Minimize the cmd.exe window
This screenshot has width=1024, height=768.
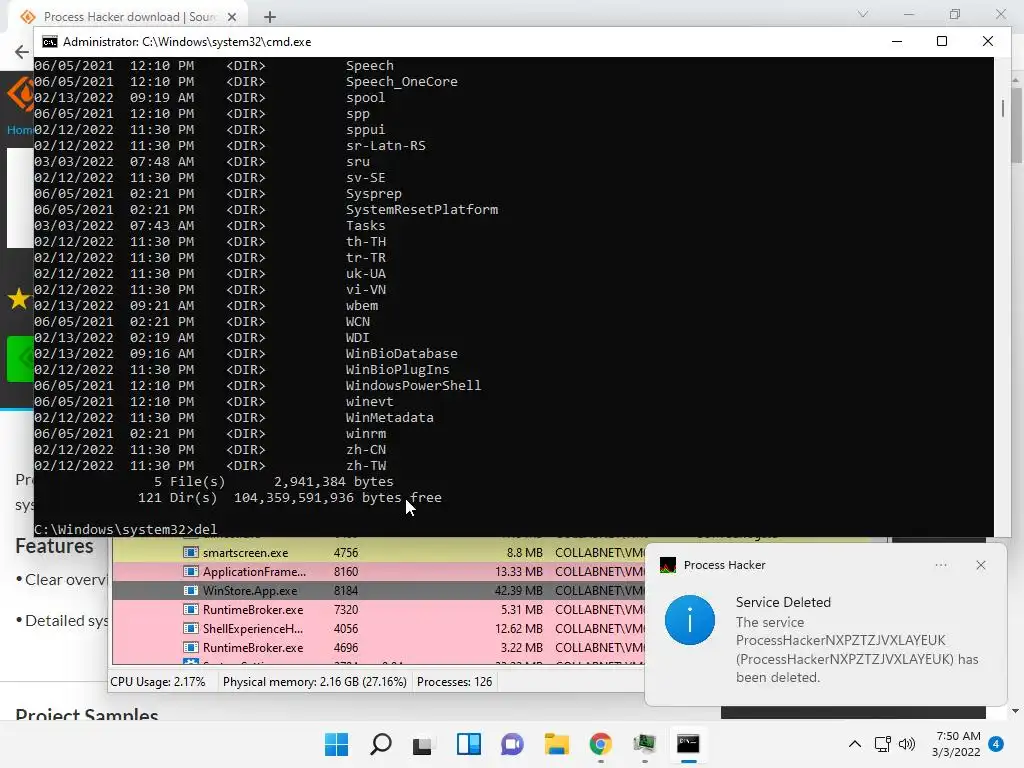click(x=897, y=41)
